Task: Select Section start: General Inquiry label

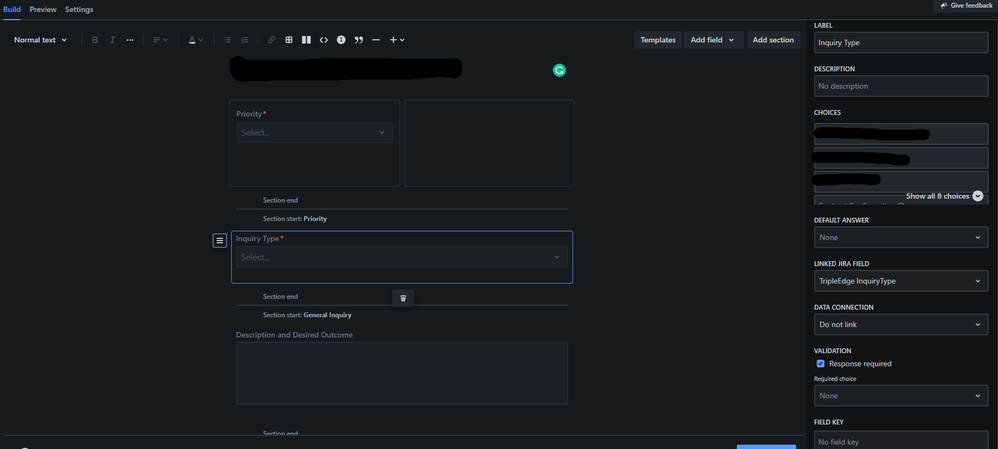Action: (307, 315)
